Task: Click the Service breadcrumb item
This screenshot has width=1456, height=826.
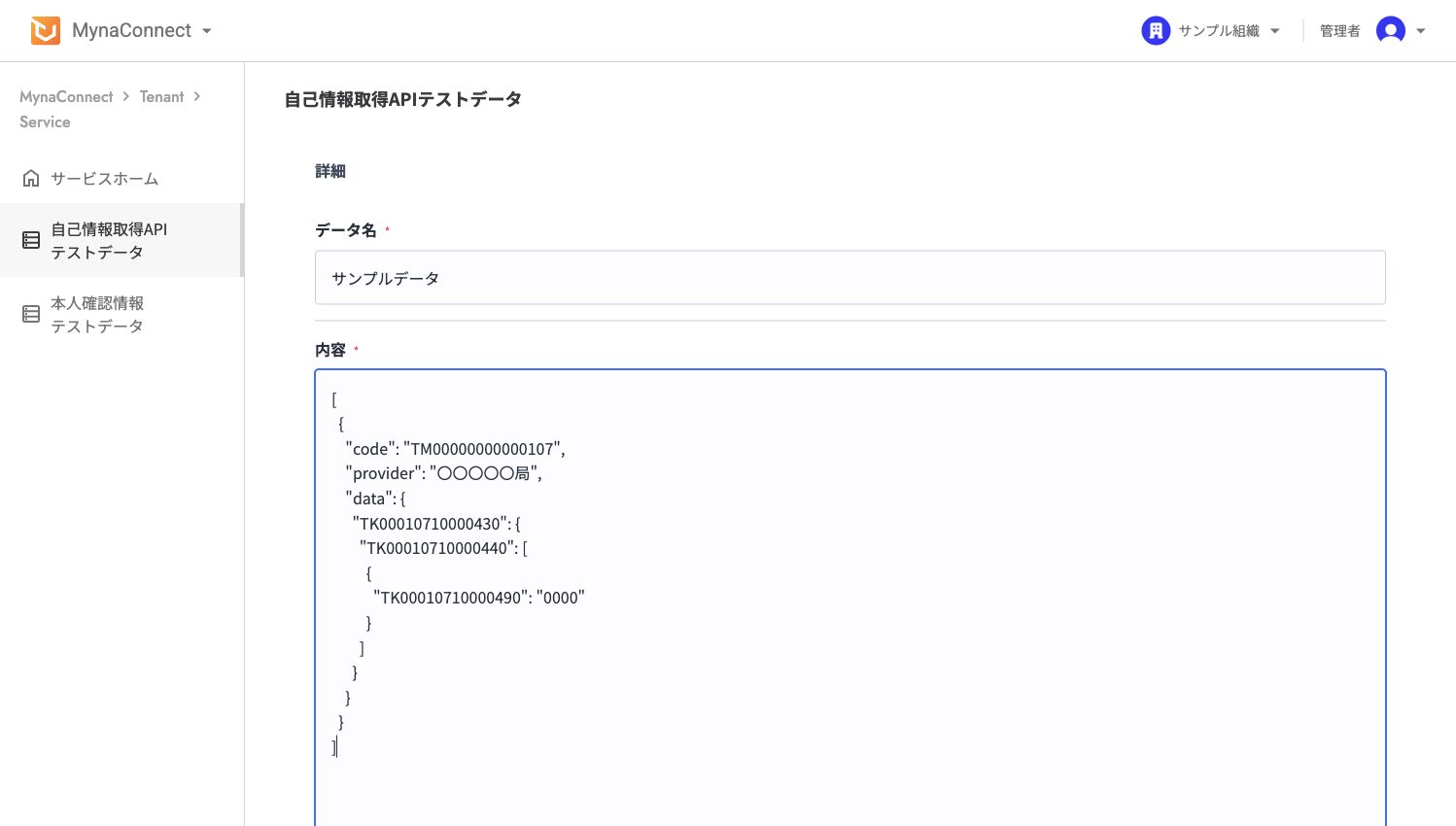Action: (x=45, y=122)
